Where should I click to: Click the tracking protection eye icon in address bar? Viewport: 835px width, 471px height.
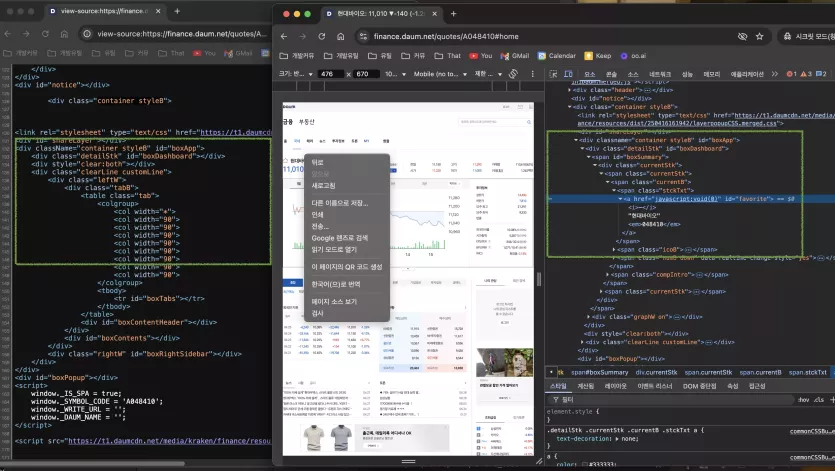point(742,36)
